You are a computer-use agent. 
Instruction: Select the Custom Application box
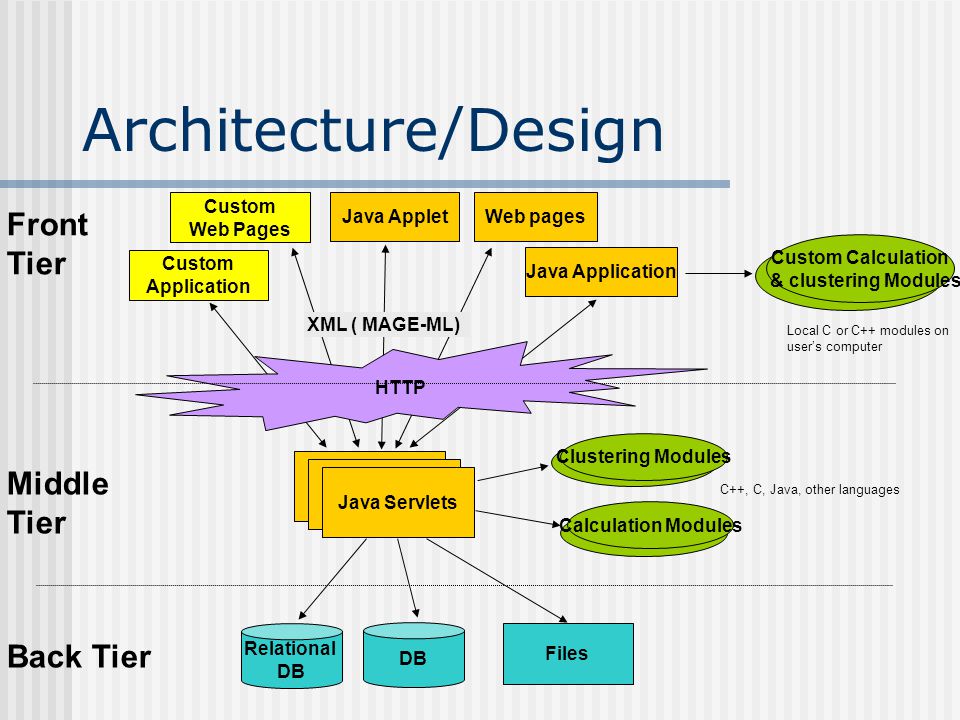coord(198,275)
